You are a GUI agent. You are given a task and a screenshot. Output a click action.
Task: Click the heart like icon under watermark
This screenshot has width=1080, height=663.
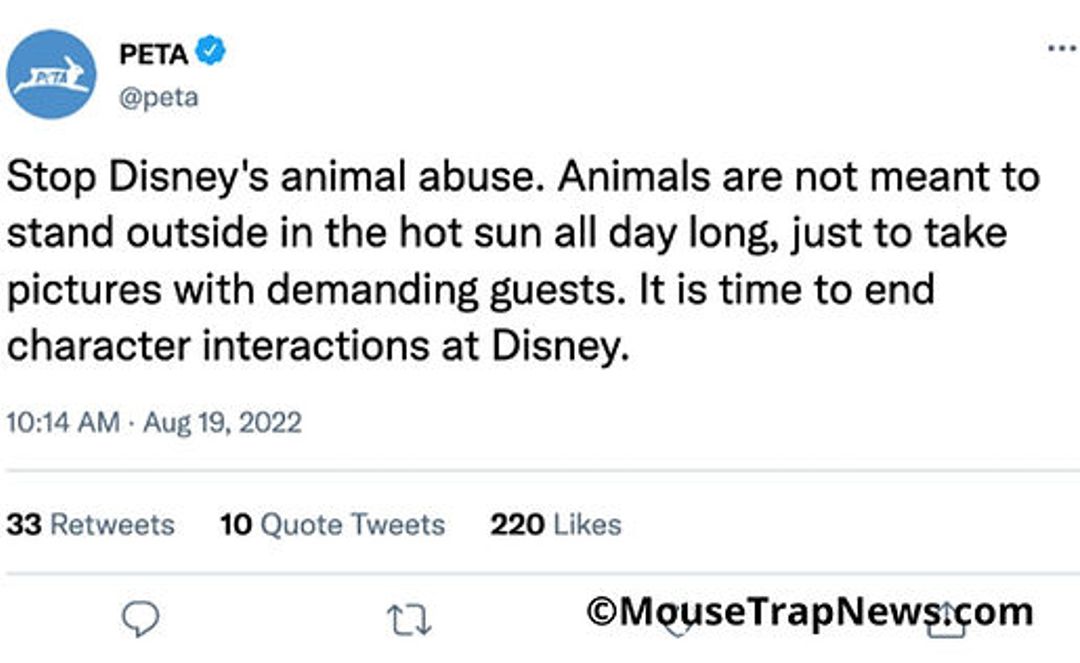(677, 624)
